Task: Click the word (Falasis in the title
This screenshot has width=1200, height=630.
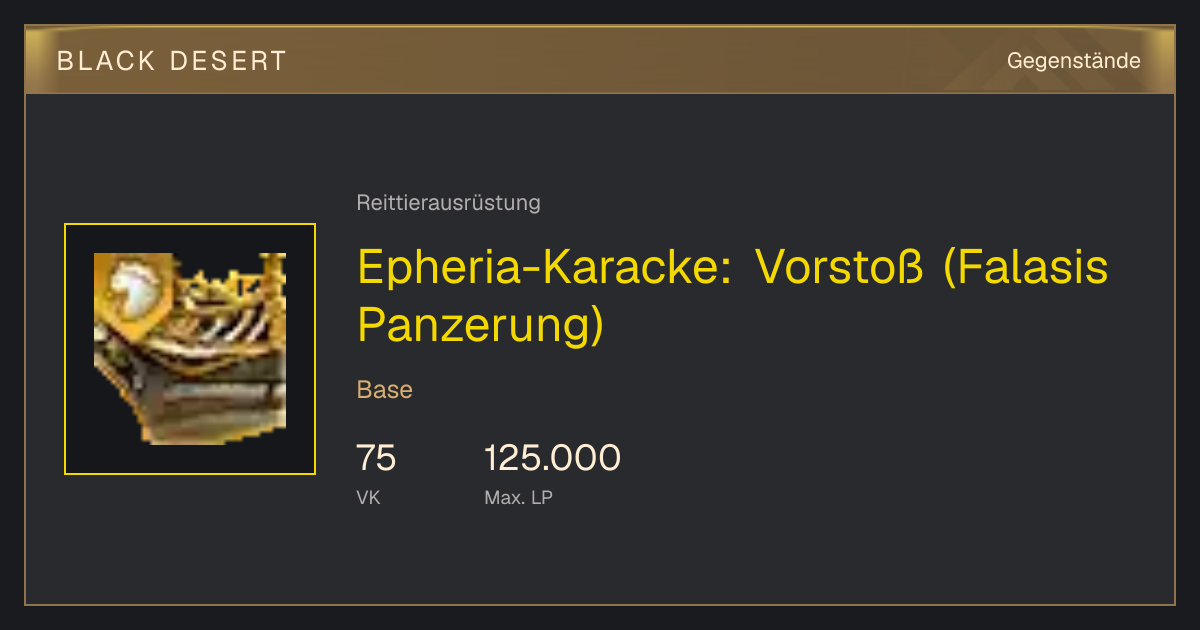Action: (x=1026, y=267)
